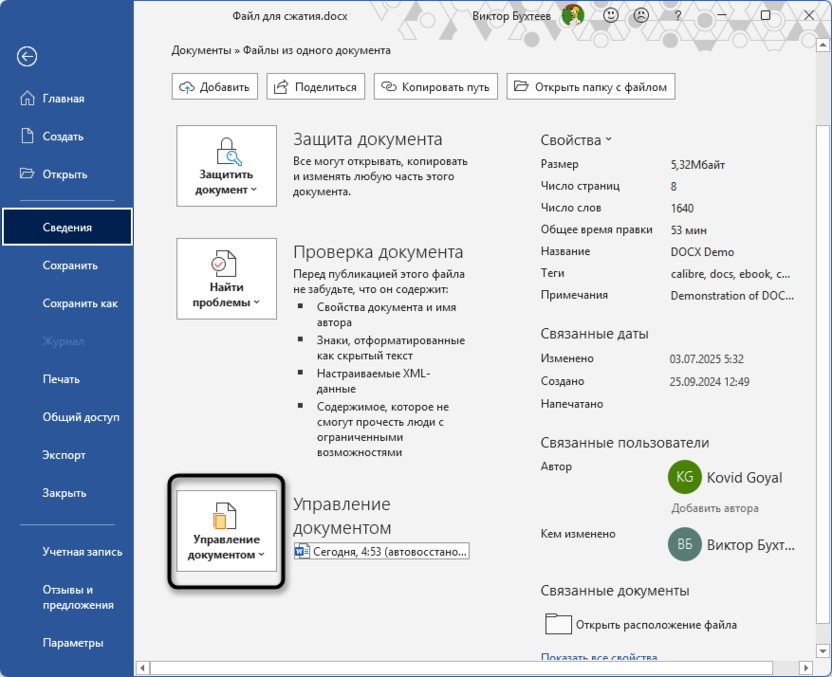Select Экспорт in the left sidebar

(62, 455)
